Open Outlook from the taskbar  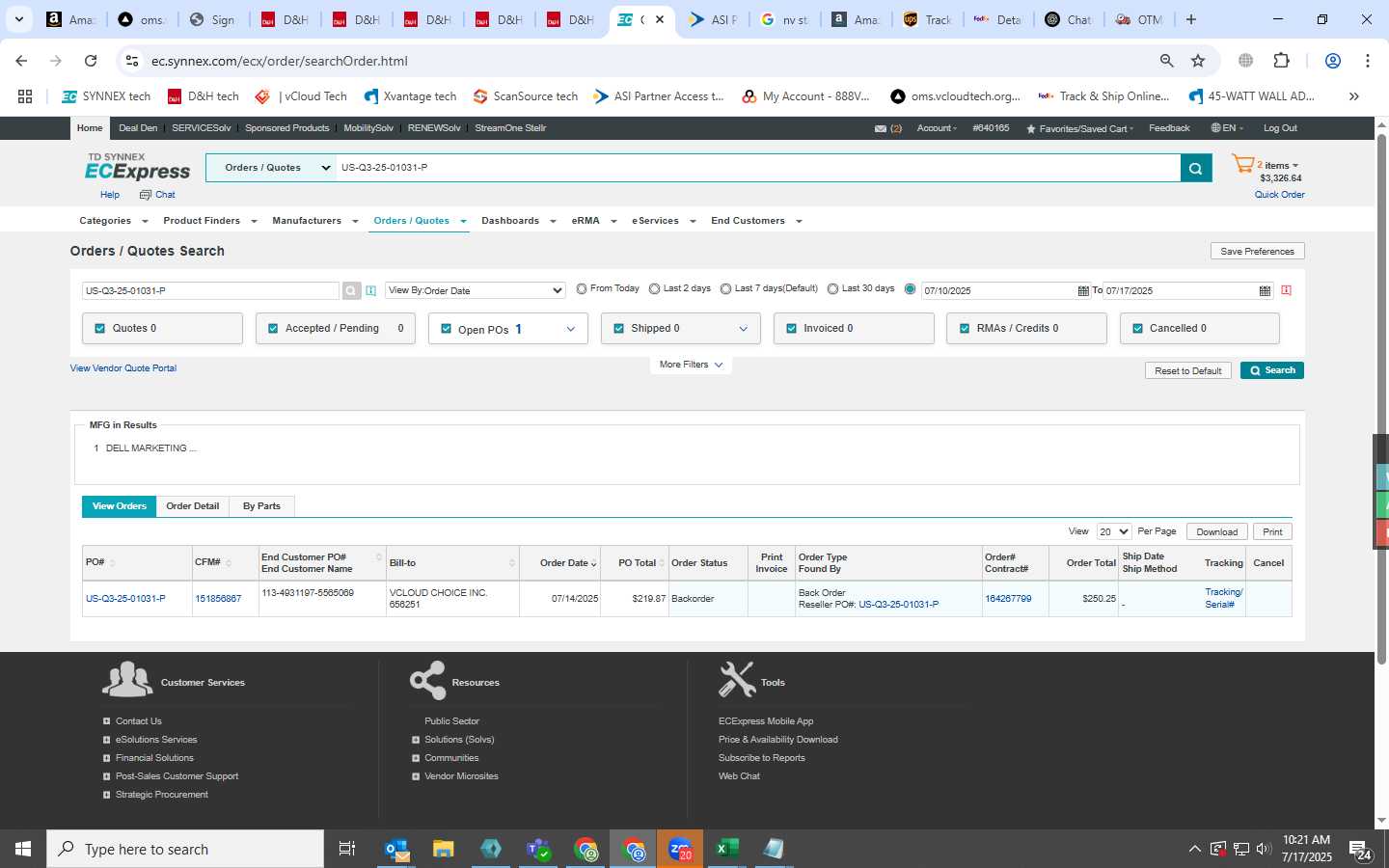(x=396, y=849)
